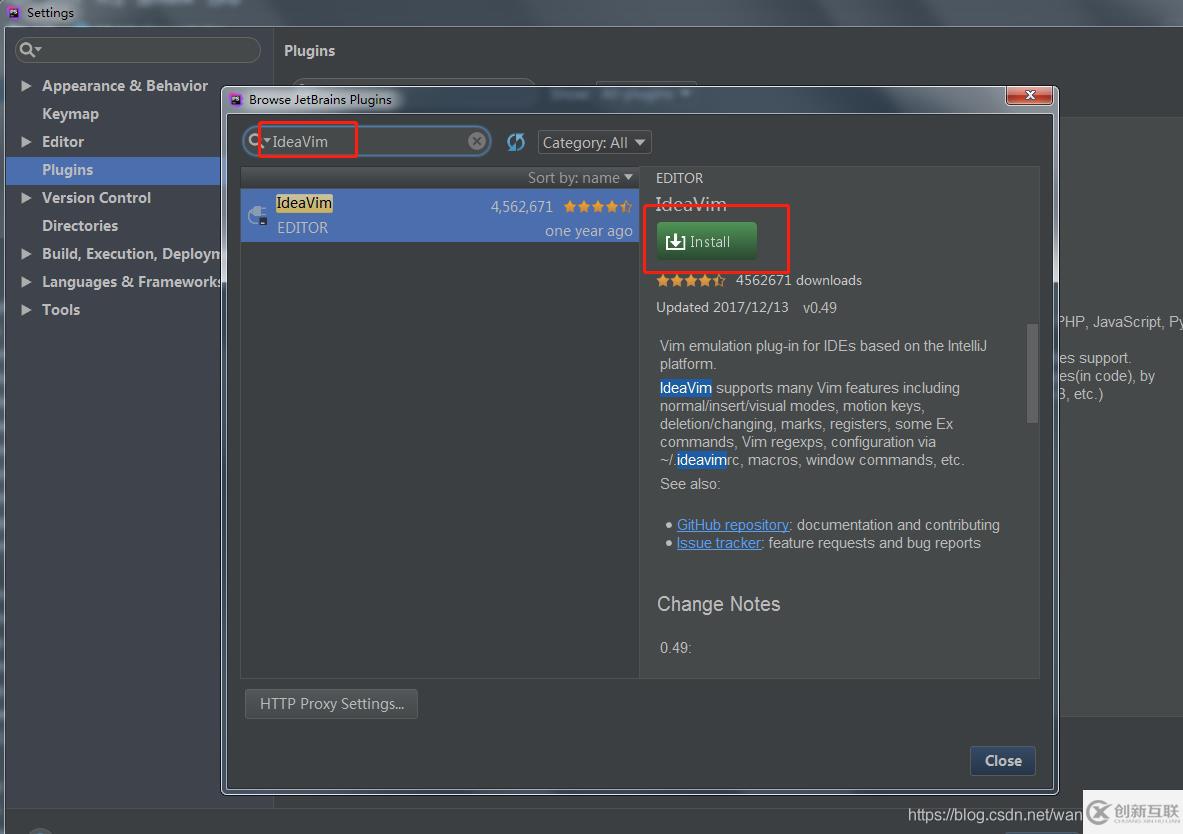Open the Sort by: name dropdown
Viewport: 1183px width, 834px height.
(x=580, y=177)
